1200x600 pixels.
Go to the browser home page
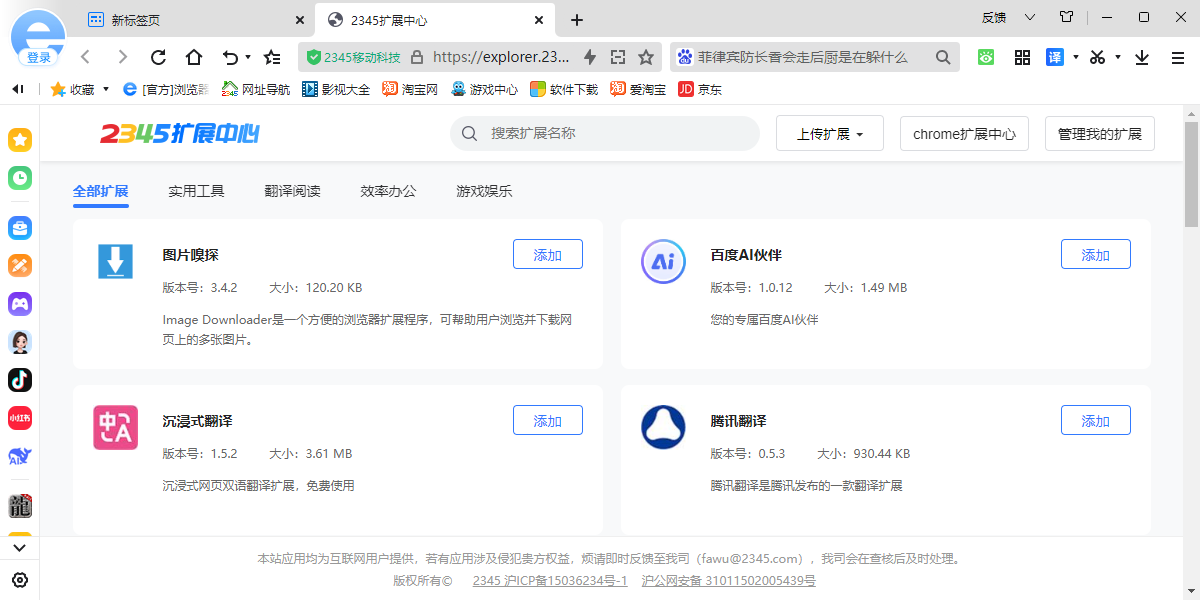coord(194,57)
